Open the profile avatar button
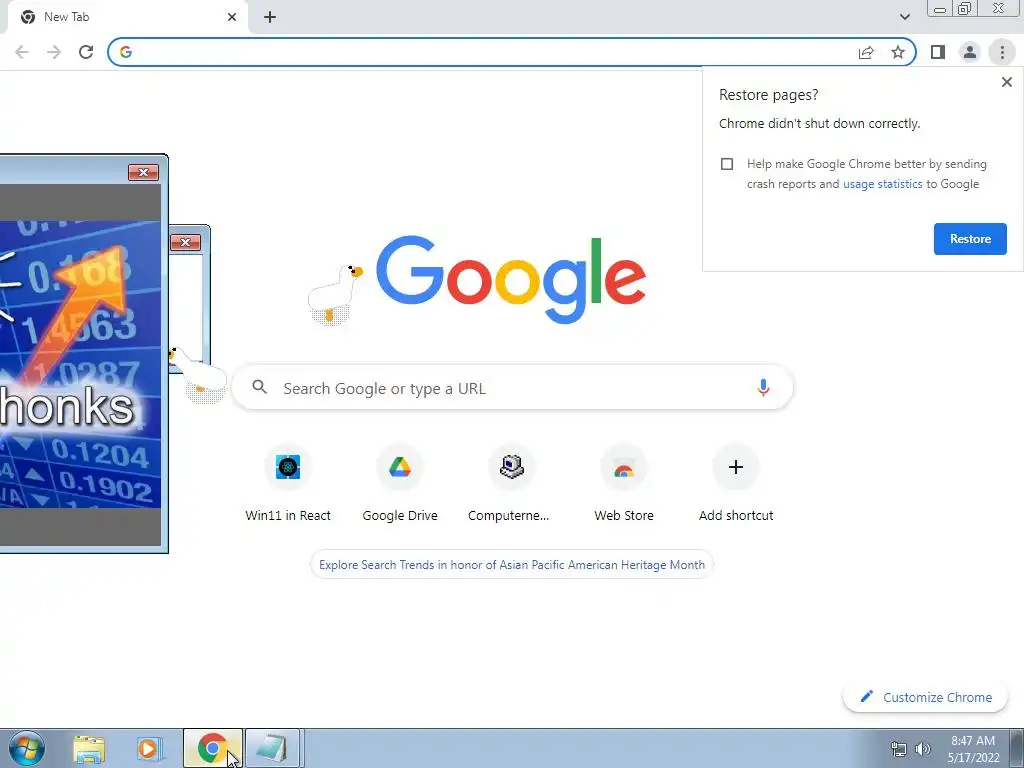The height and width of the screenshot is (768, 1024). click(x=970, y=52)
